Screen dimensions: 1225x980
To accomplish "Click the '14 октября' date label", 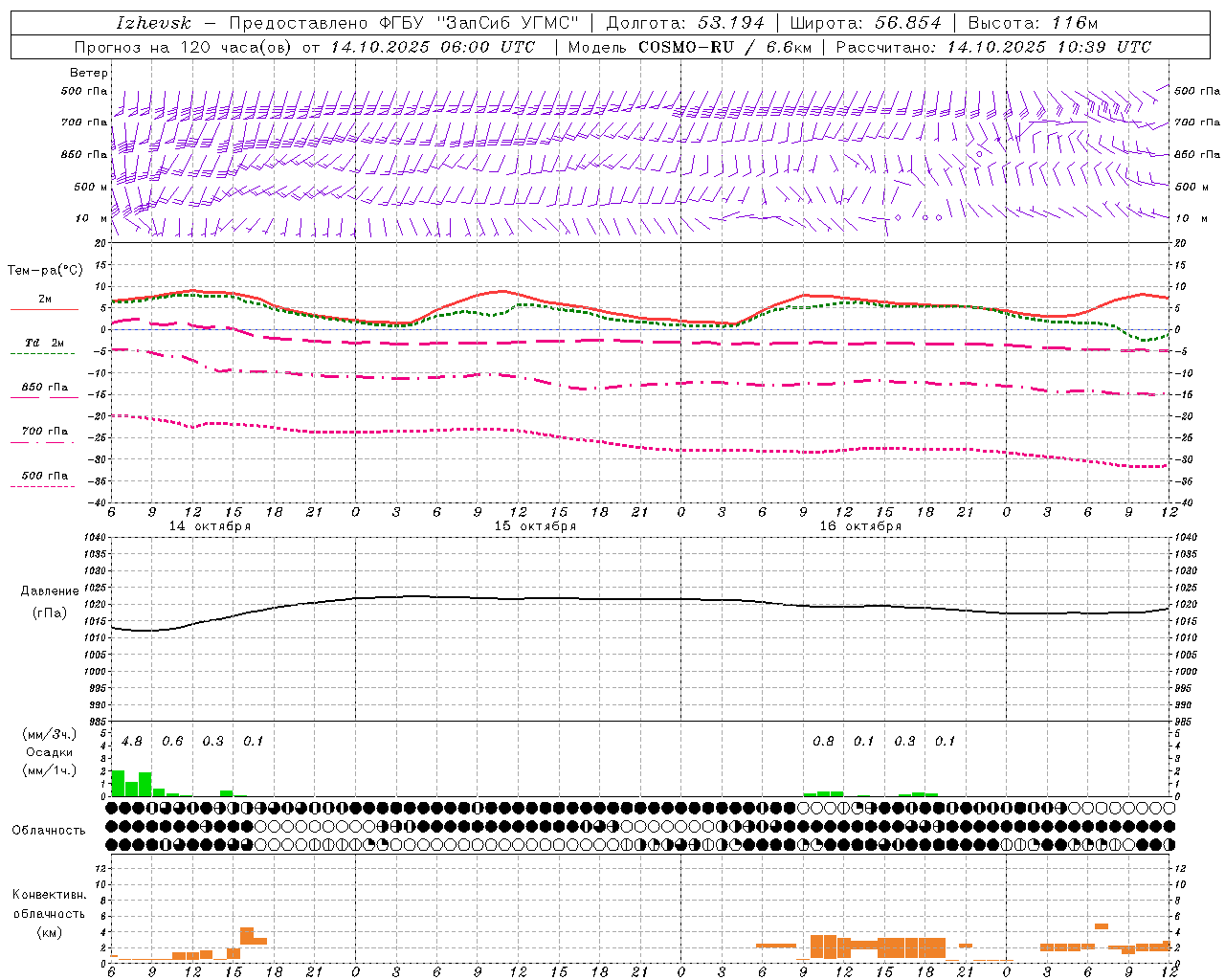I will 210,526.
